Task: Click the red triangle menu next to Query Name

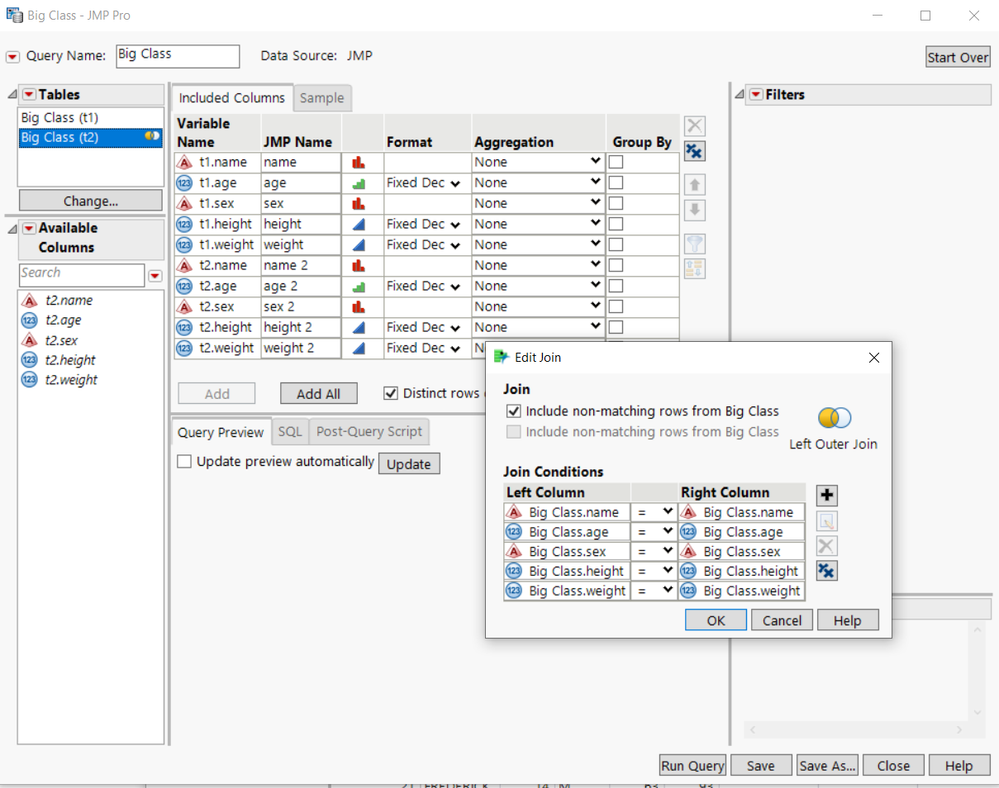Action: pos(12,57)
